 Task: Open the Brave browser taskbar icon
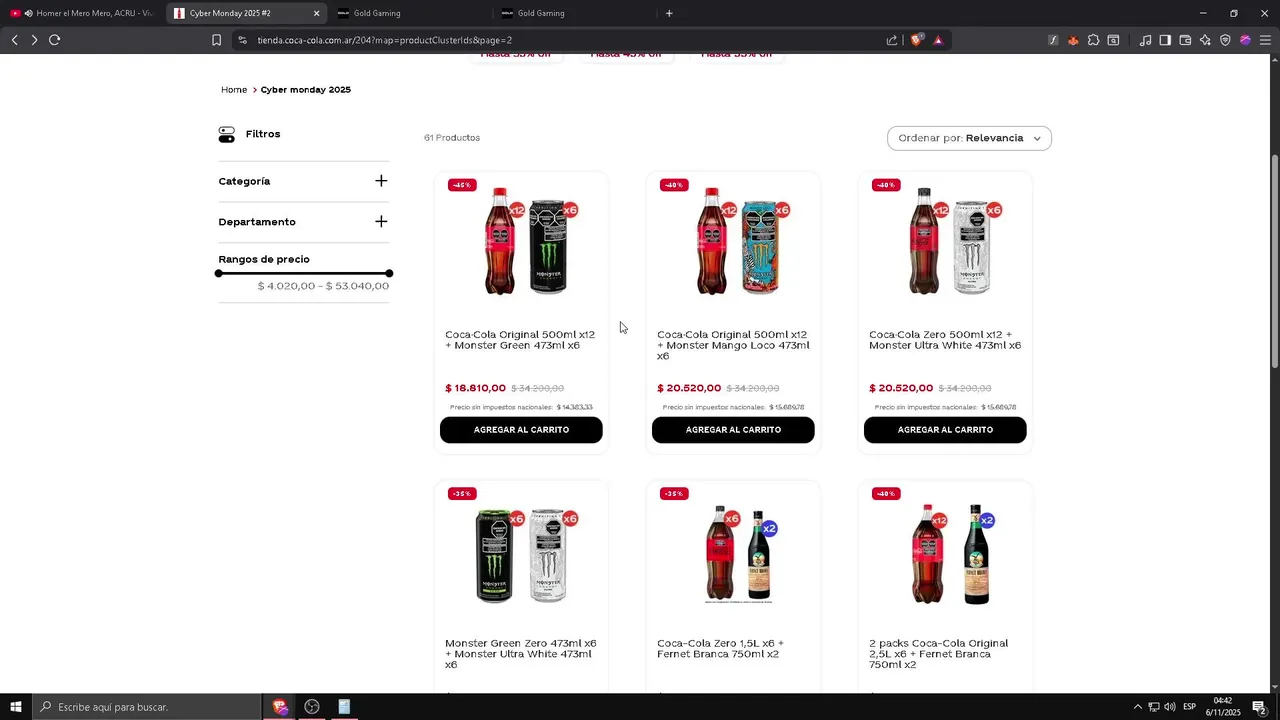[x=280, y=707]
